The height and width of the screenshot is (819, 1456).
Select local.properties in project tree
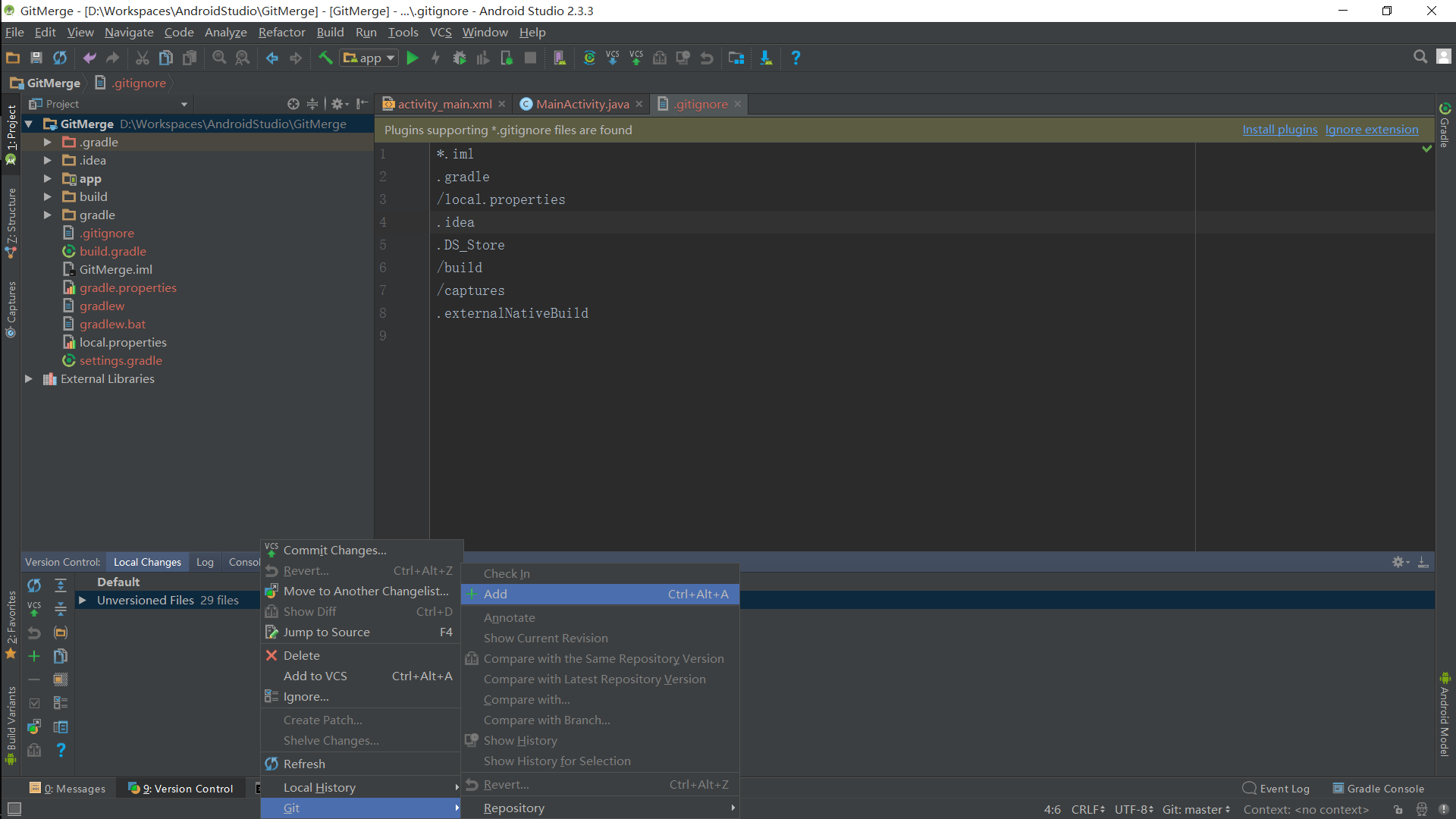pos(123,343)
